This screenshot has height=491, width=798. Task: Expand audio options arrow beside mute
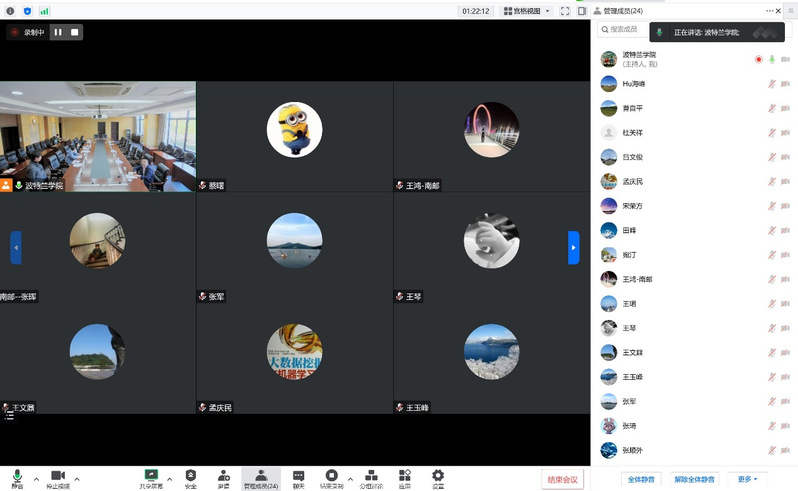36,478
